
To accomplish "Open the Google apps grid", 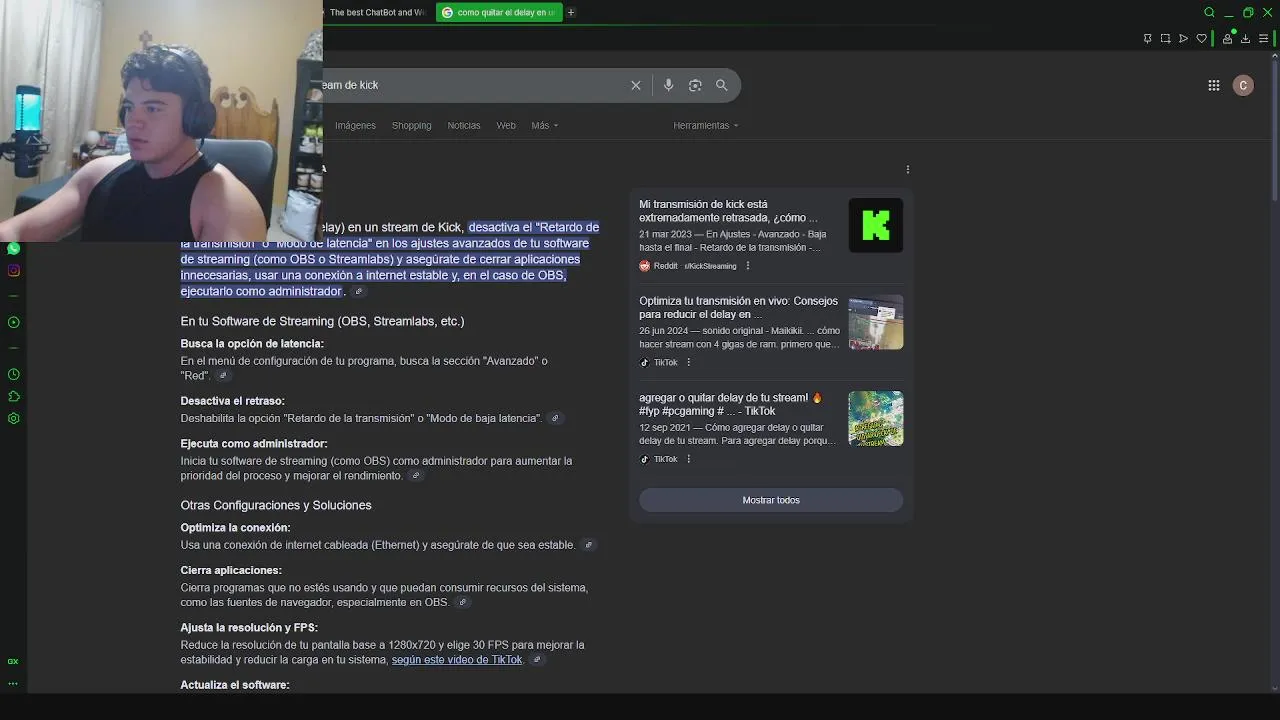I will pyautogui.click(x=1213, y=85).
